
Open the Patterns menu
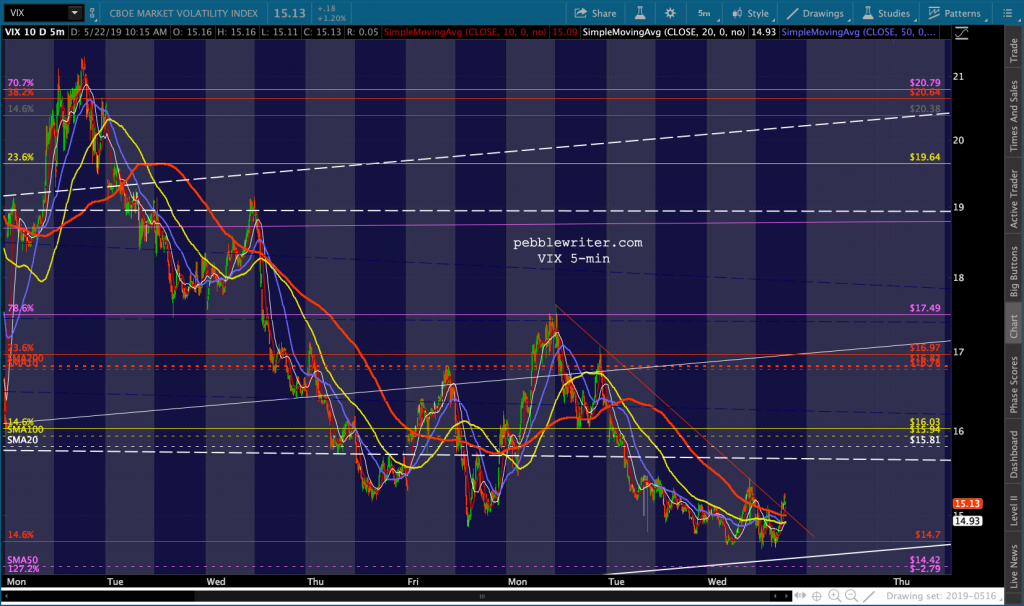(x=955, y=13)
